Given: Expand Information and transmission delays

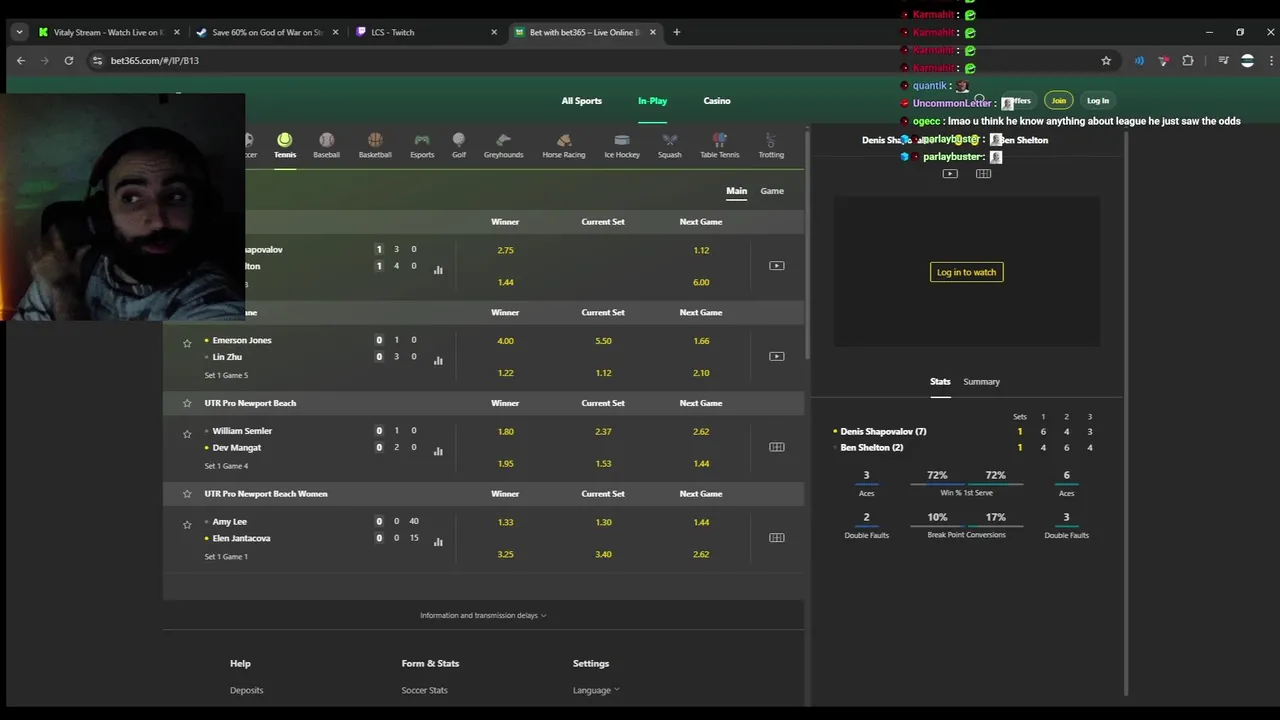Looking at the screenshot, I should [483, 616].
